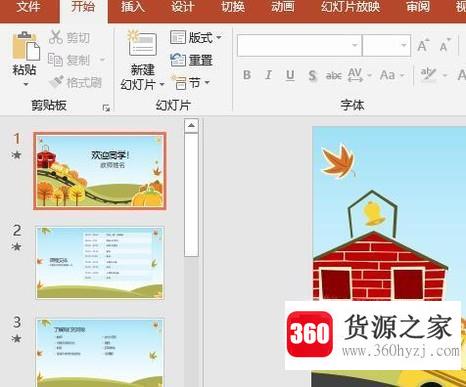
Task: Click the slide panel scroll-up arrow
Action: [191, 126]
